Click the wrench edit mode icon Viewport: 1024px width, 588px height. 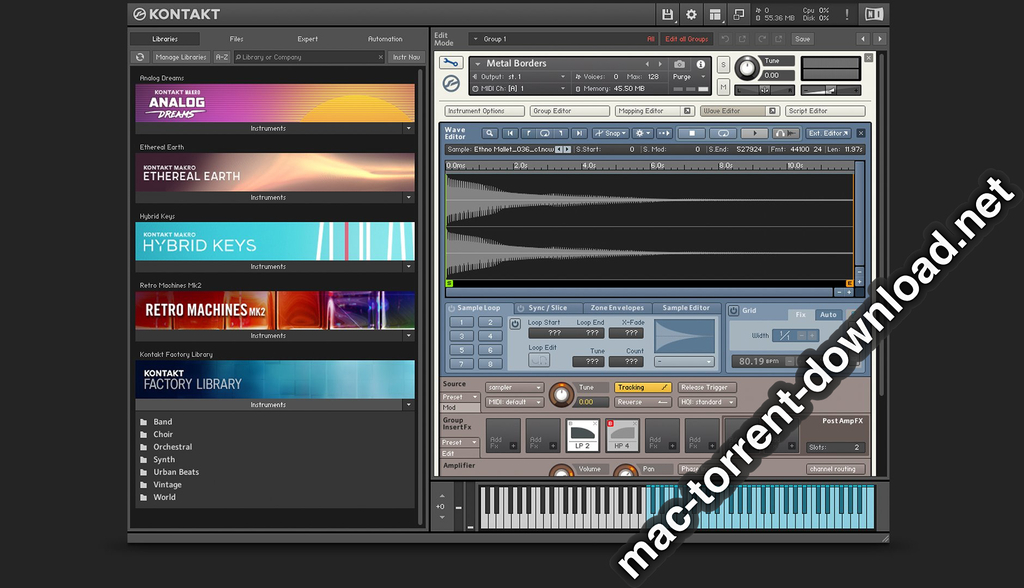click(x=451, y=63)
